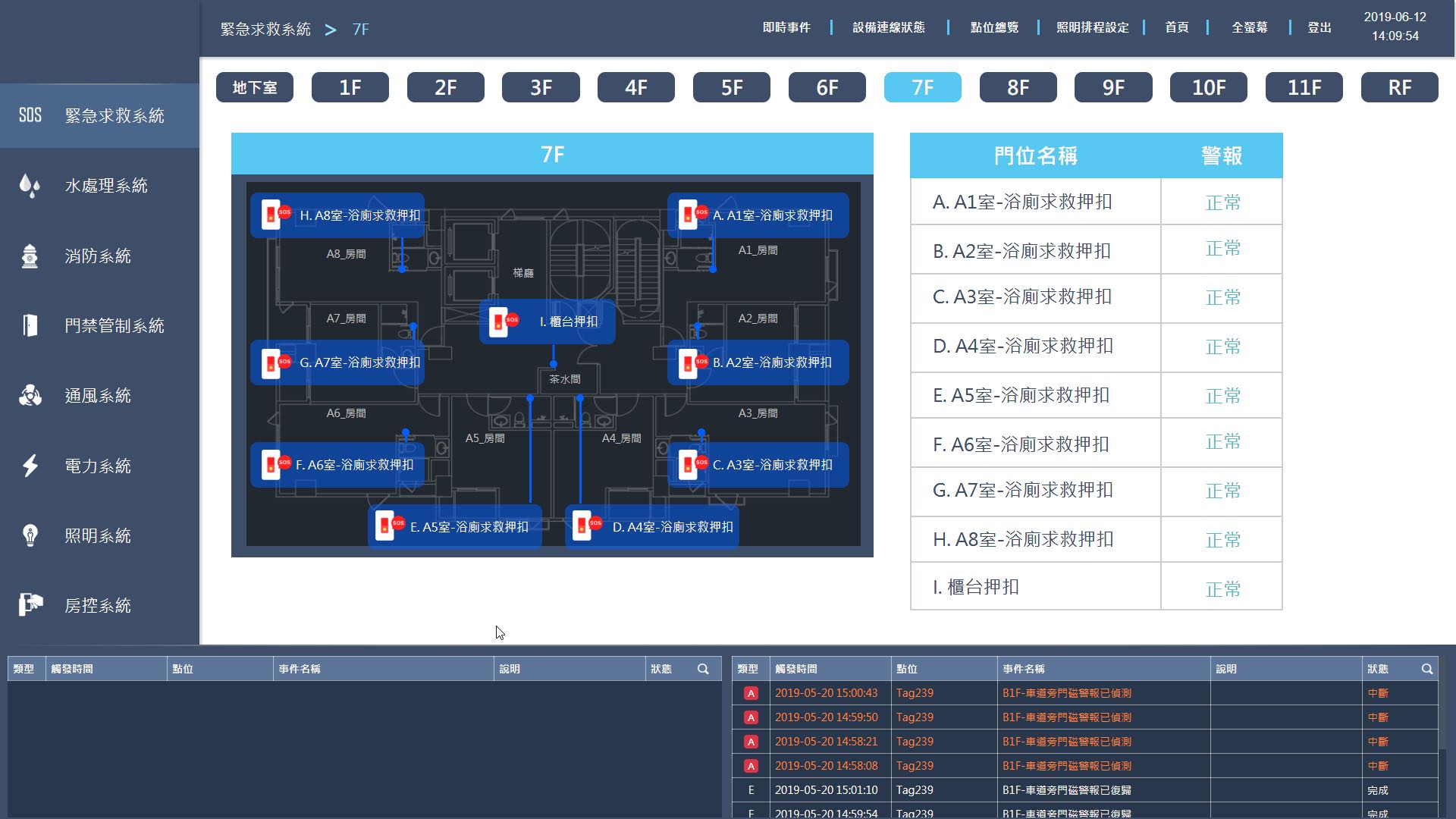Open the lightning bolt 電力系統 icon

(30, 466)
